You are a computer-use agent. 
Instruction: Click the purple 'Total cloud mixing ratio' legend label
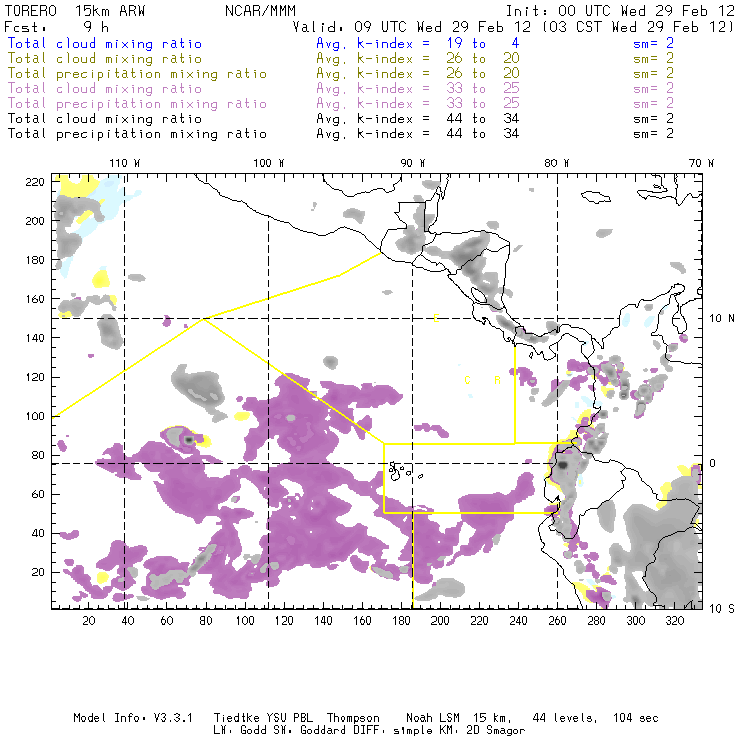click(105, 89)
